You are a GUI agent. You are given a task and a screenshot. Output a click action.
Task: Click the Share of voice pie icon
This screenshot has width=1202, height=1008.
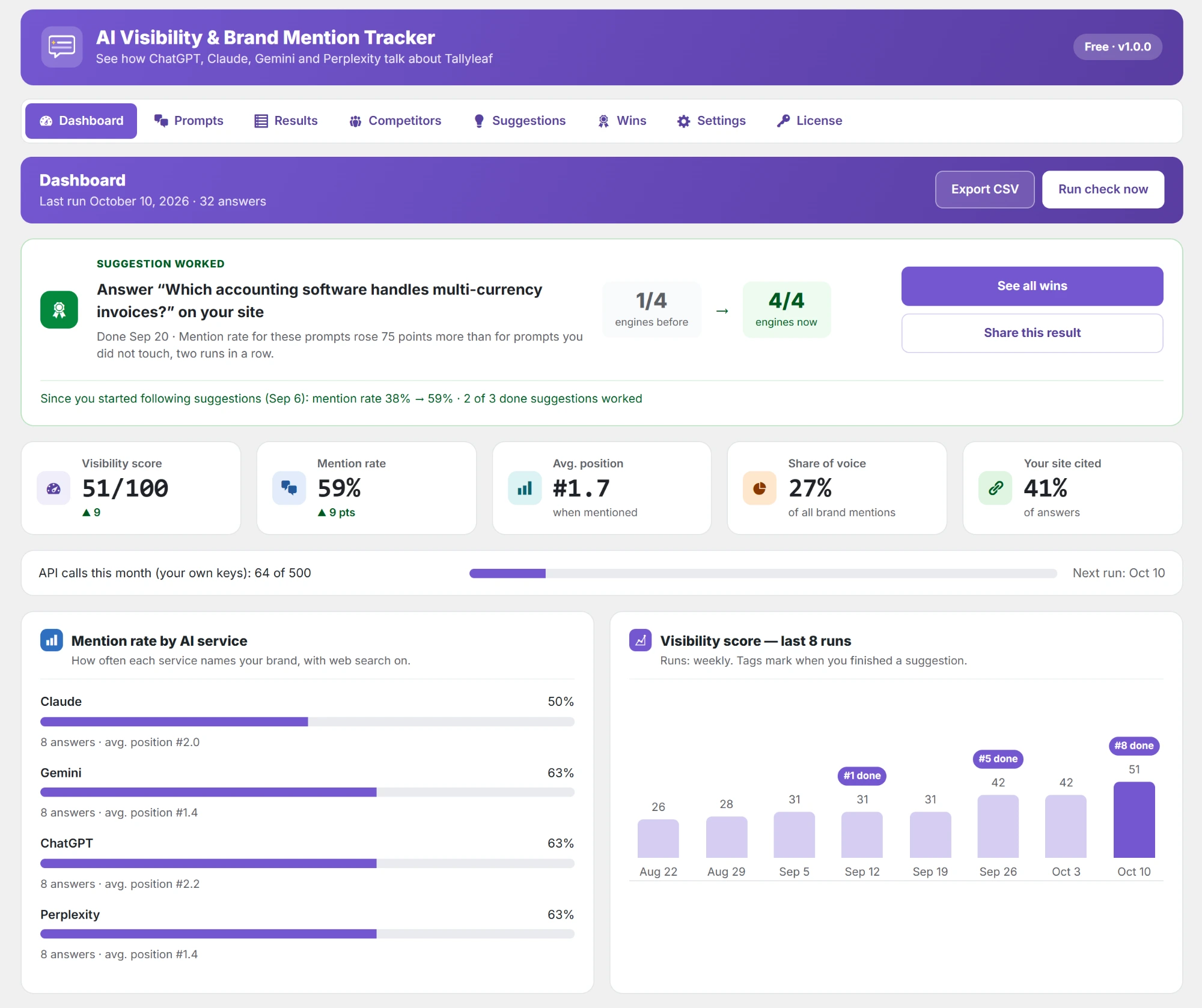click(760, 488)
